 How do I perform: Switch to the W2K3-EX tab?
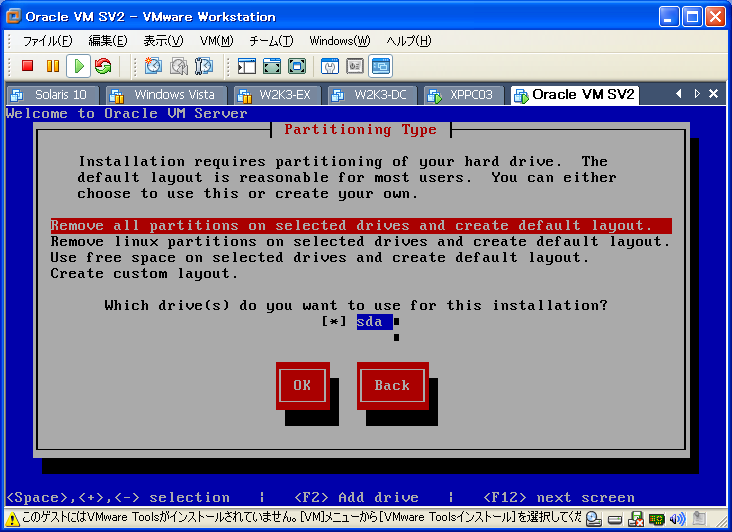pos(278,95)
